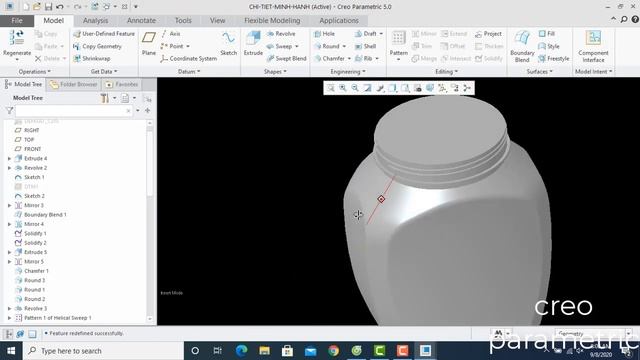Start a new Sketch
640x360 pixels.
(x=229, y=43)
